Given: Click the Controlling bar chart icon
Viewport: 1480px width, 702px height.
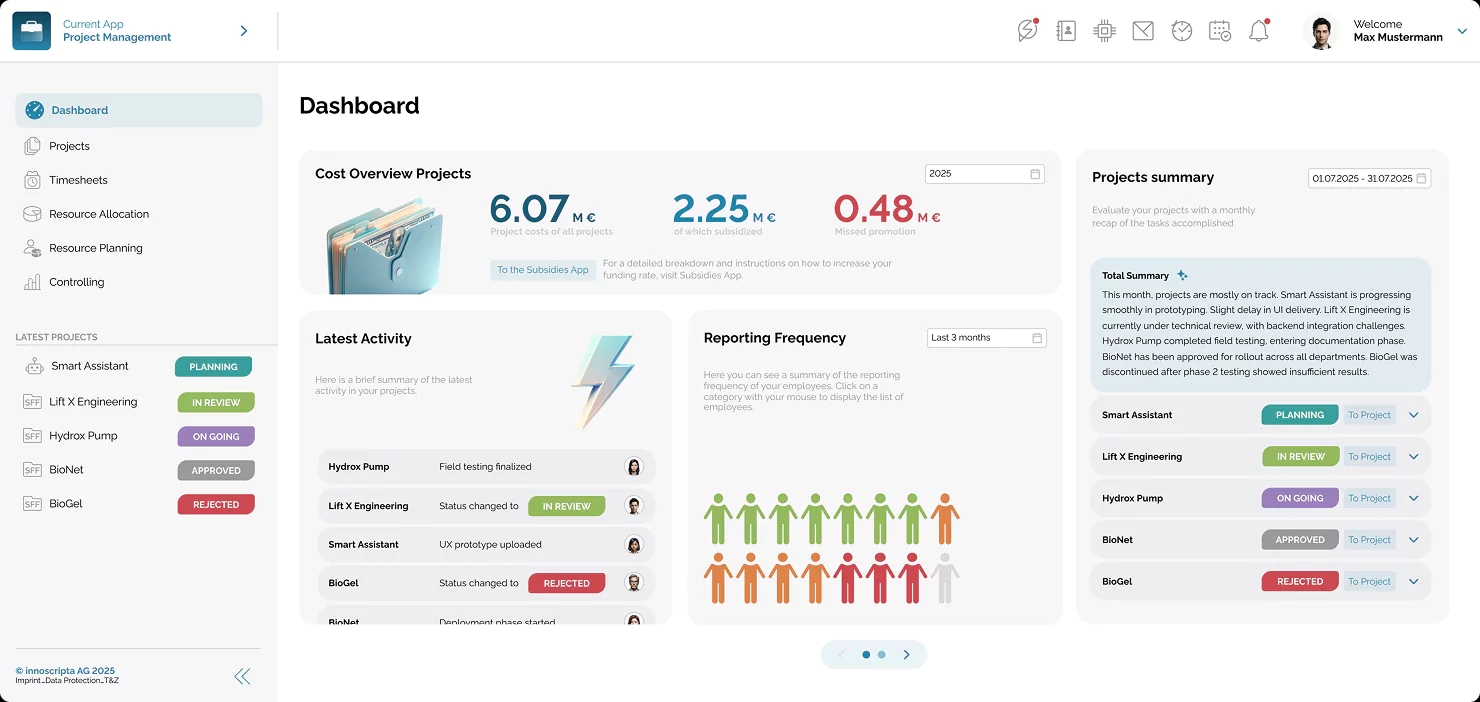Looking at the screenshot, I should click(x=32, y=282).
